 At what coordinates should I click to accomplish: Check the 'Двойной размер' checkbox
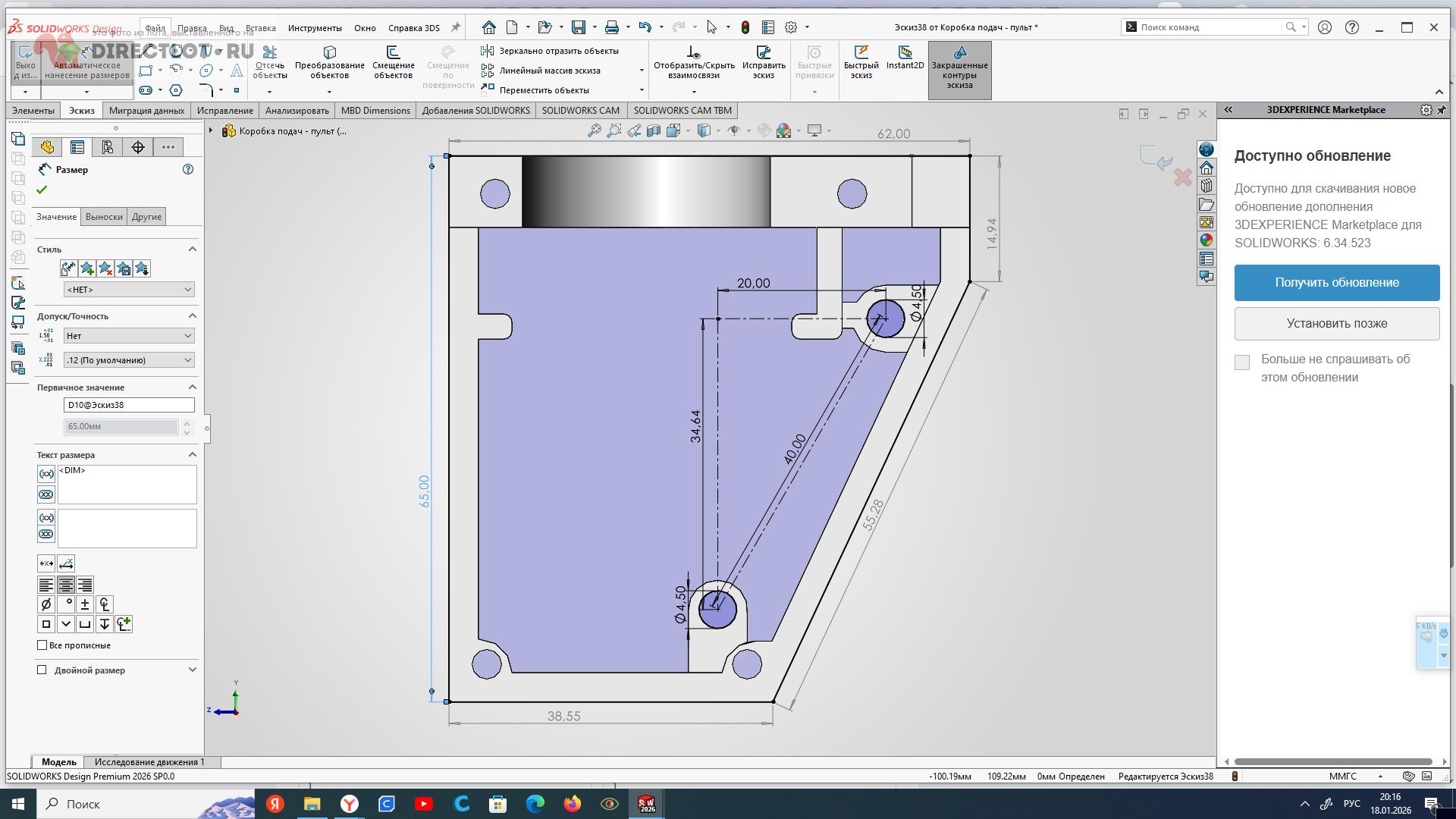[42, 670]
